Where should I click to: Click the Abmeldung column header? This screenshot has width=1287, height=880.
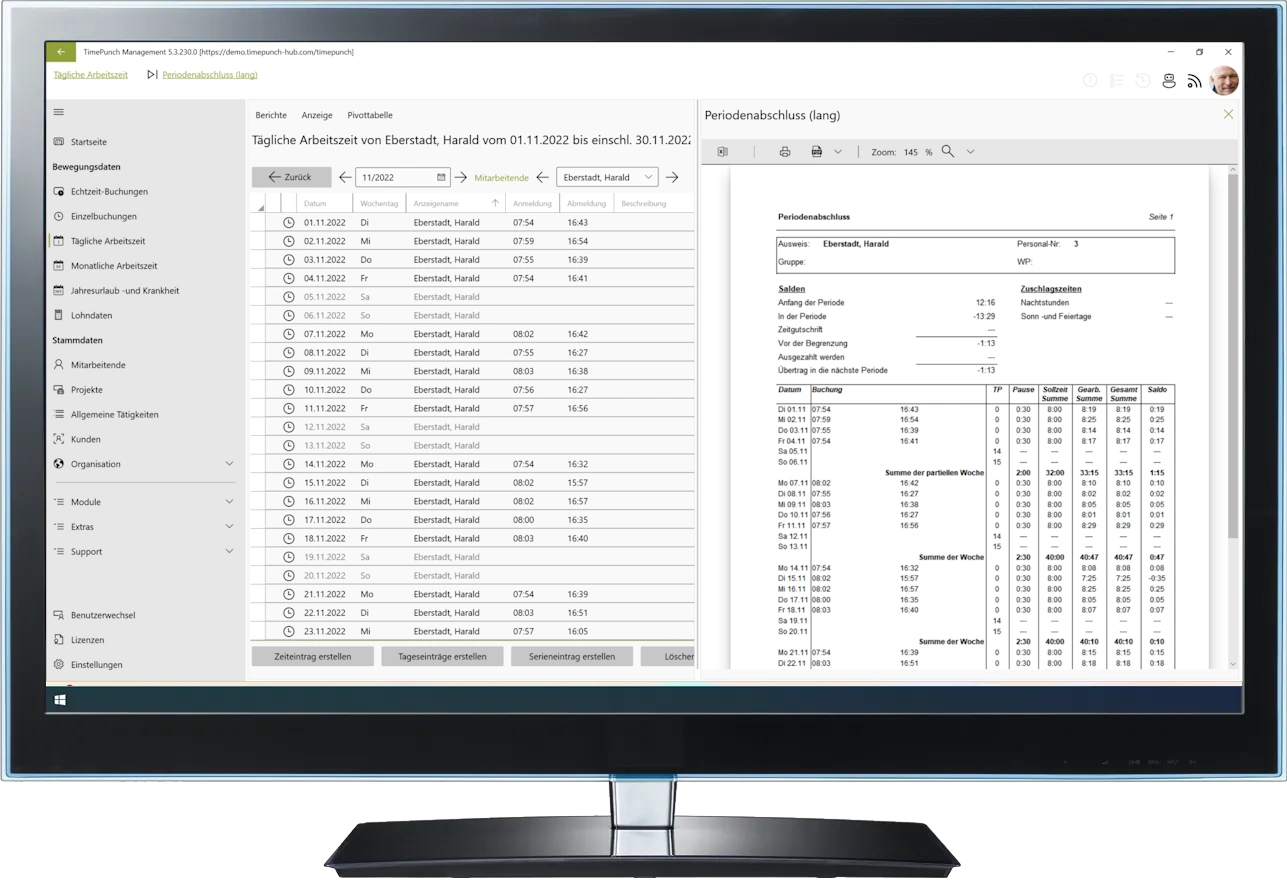tap(587, 203)
